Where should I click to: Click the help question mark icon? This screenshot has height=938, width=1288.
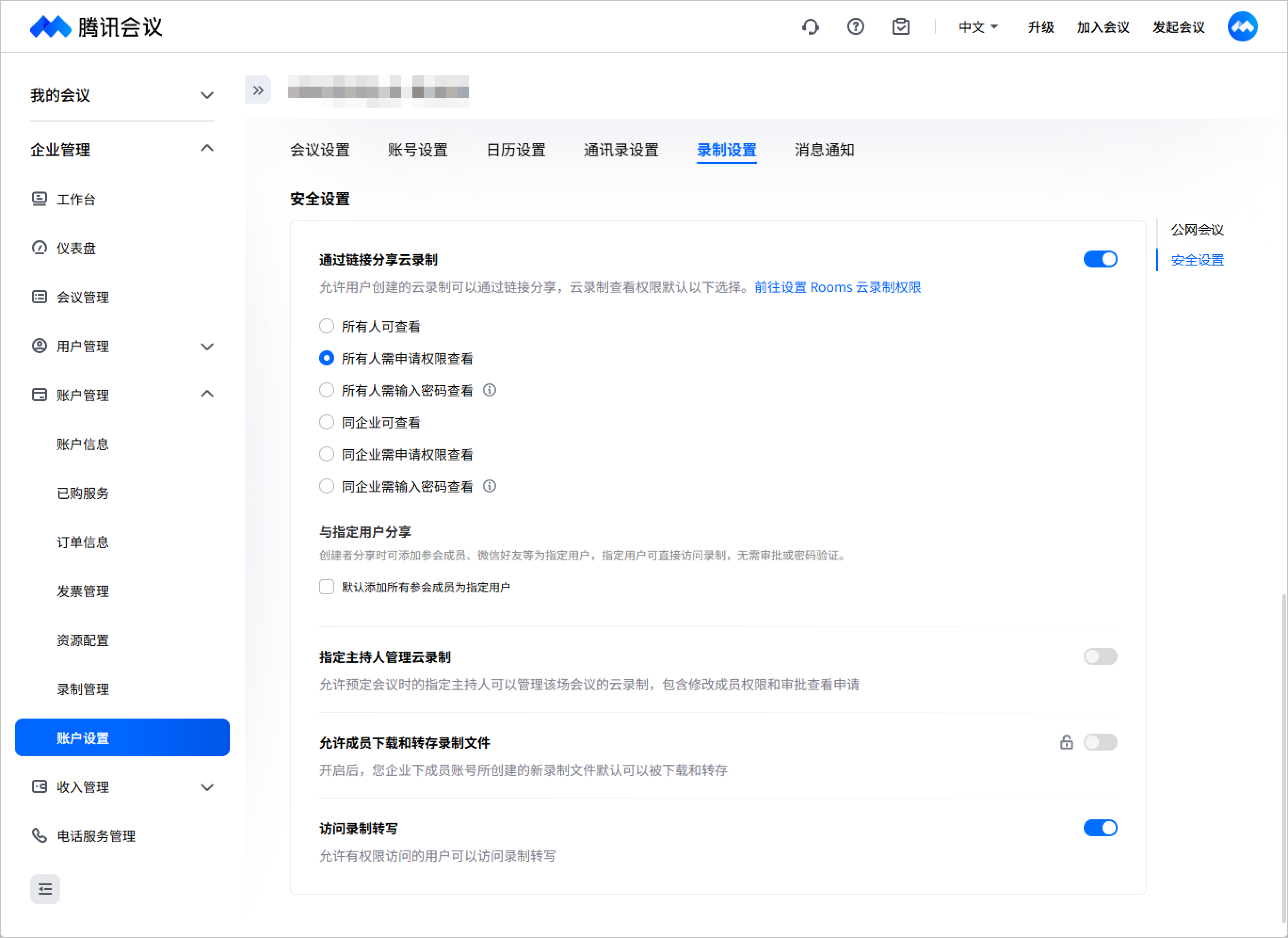tap(855, 27)
